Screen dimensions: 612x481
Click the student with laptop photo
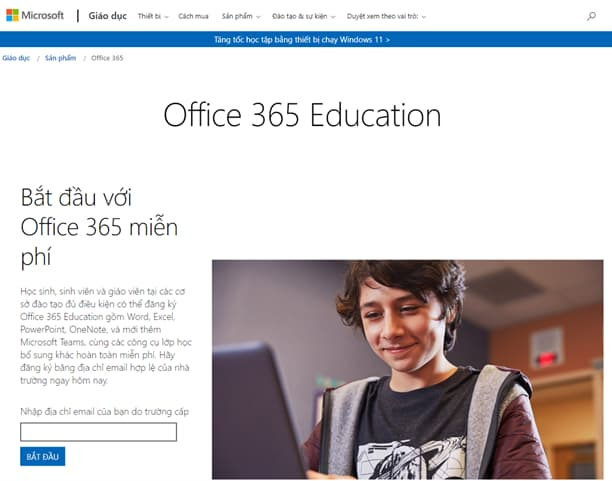click(x=407, y=370)
